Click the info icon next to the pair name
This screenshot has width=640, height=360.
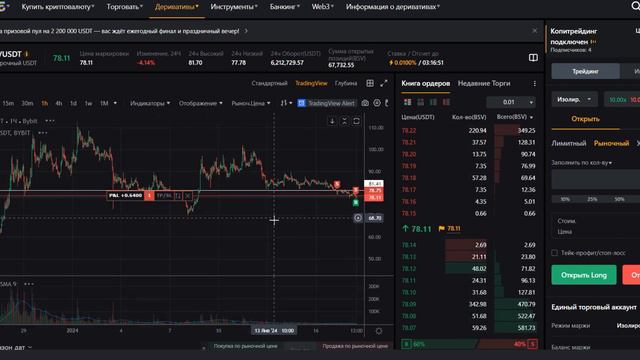pos(27,54)
